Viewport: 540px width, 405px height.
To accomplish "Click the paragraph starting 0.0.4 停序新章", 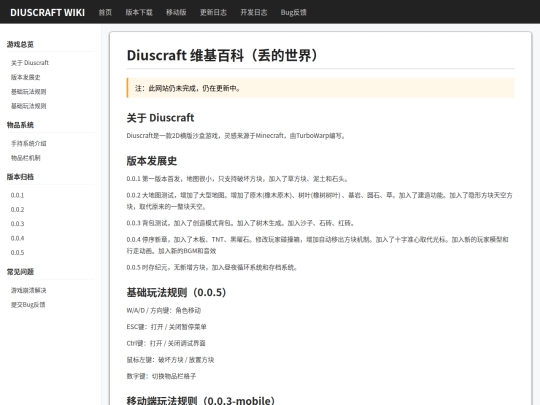I will click(318, 245).
